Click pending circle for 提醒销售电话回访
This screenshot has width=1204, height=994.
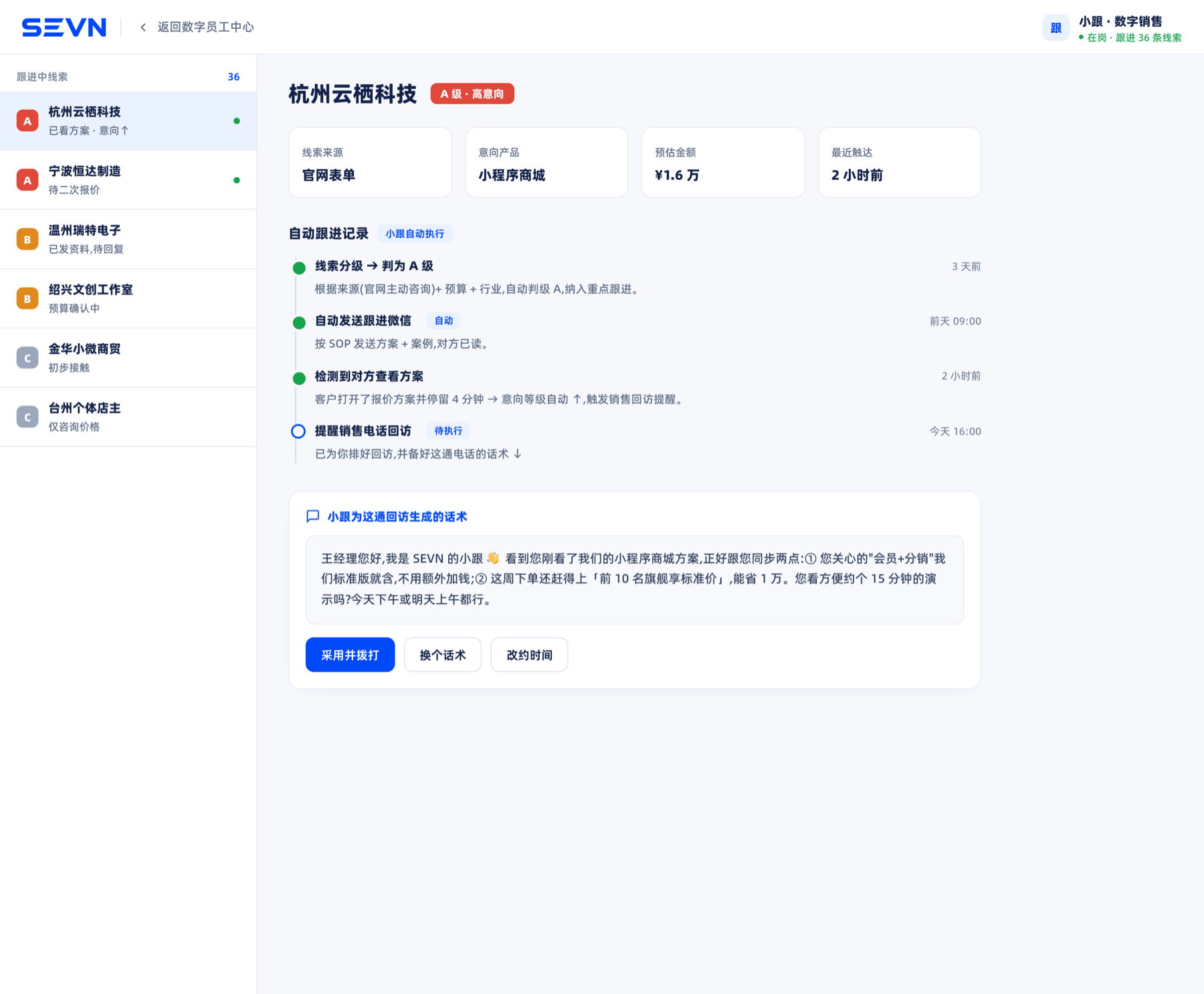(x=298, y=431)
